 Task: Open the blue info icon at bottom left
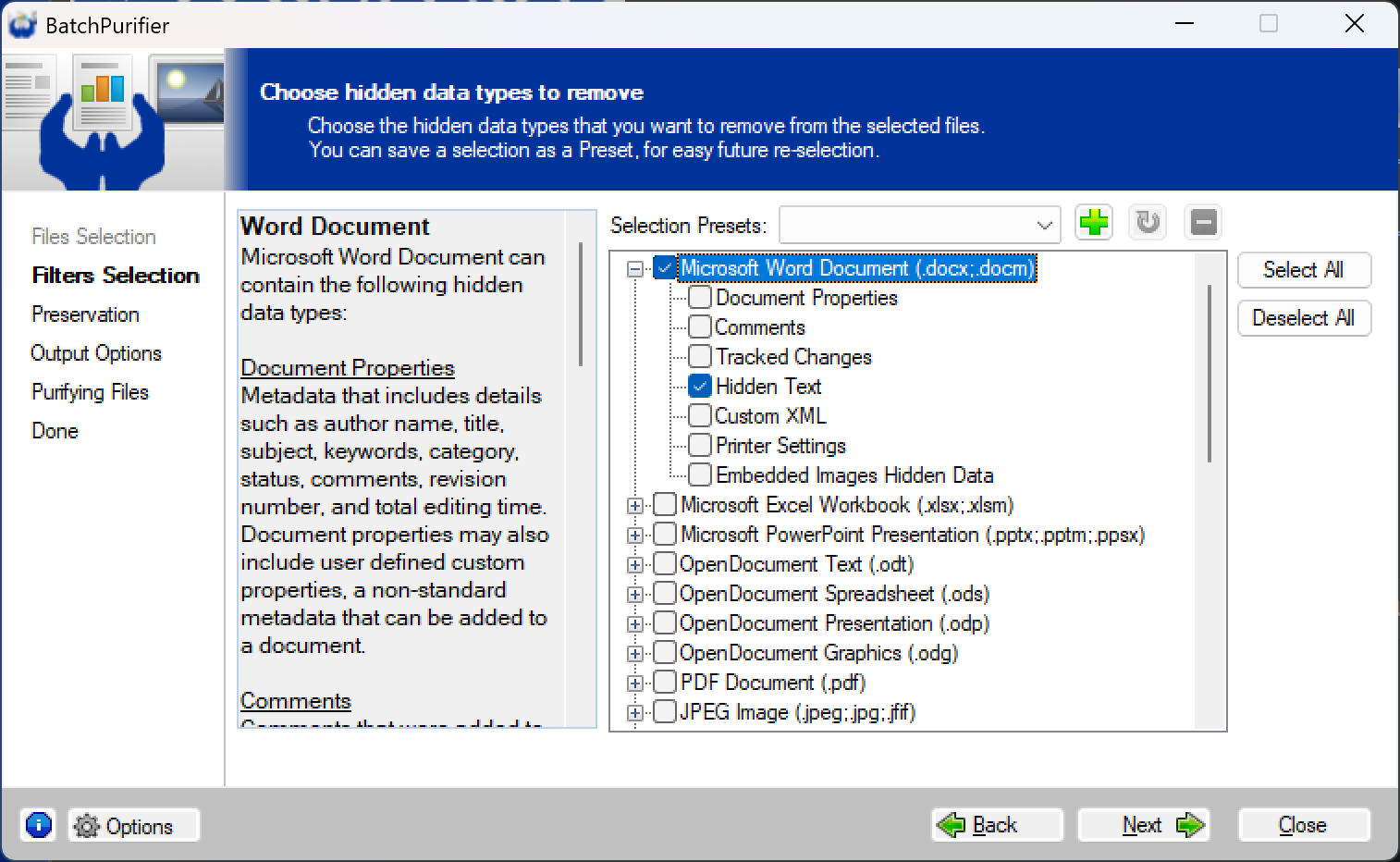(39, 824)
